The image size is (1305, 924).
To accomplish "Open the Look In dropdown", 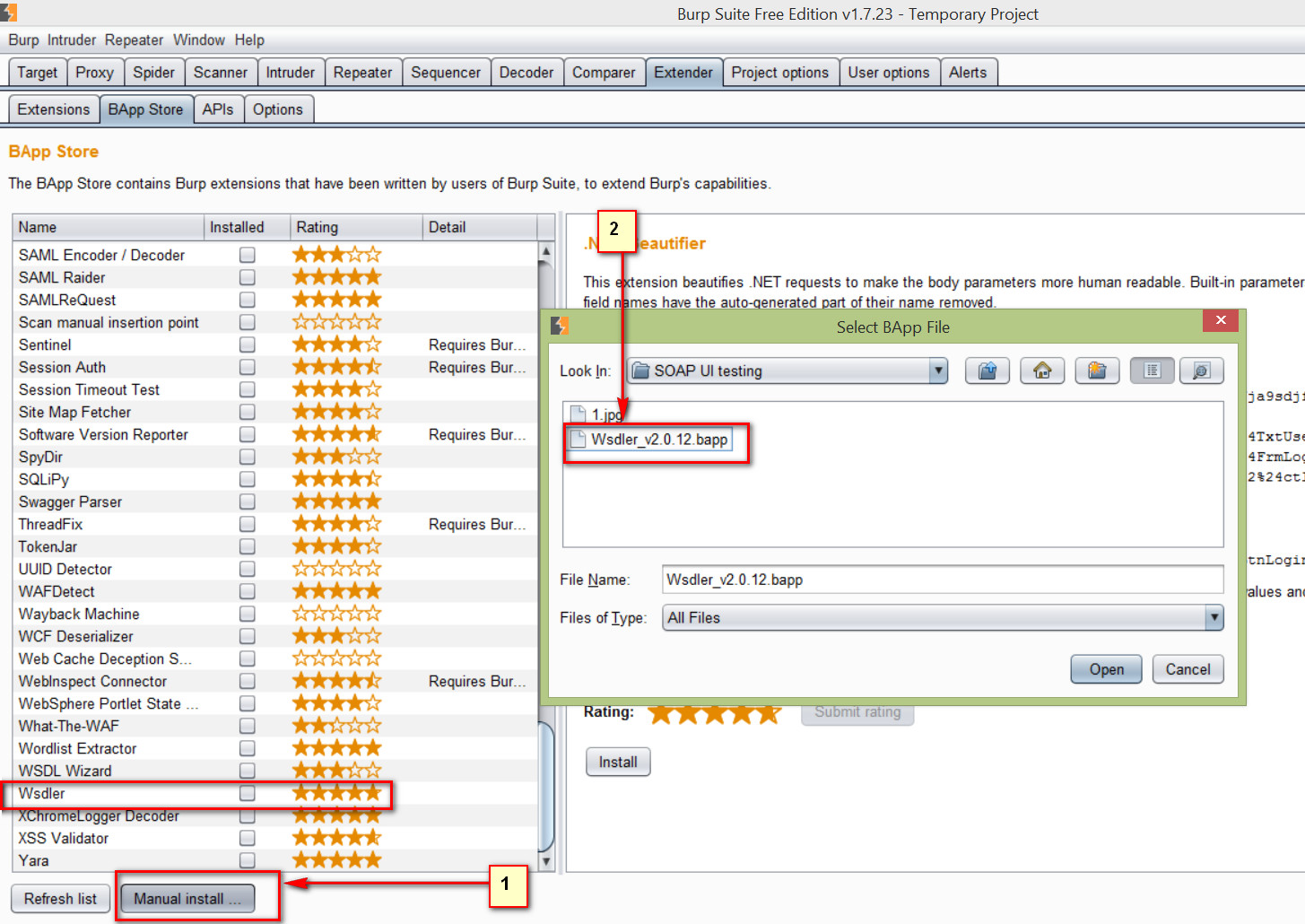I will (x=937, y=370).
